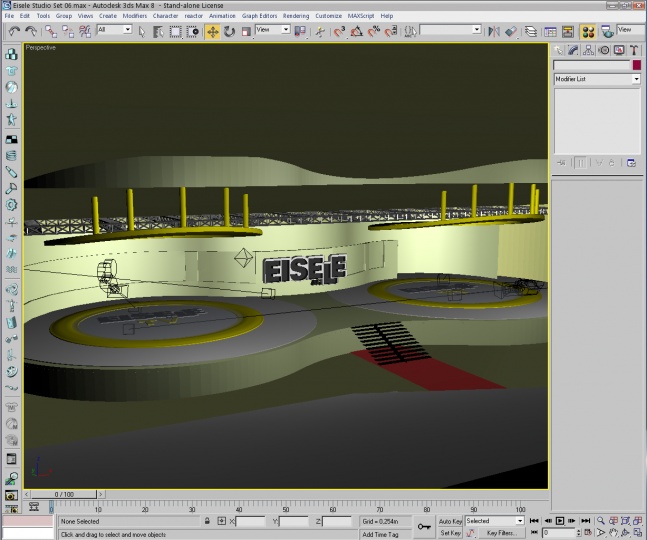The width and height of the screenshot is (647, 540).
Task: Click the current frame number field
Action: 559,533
